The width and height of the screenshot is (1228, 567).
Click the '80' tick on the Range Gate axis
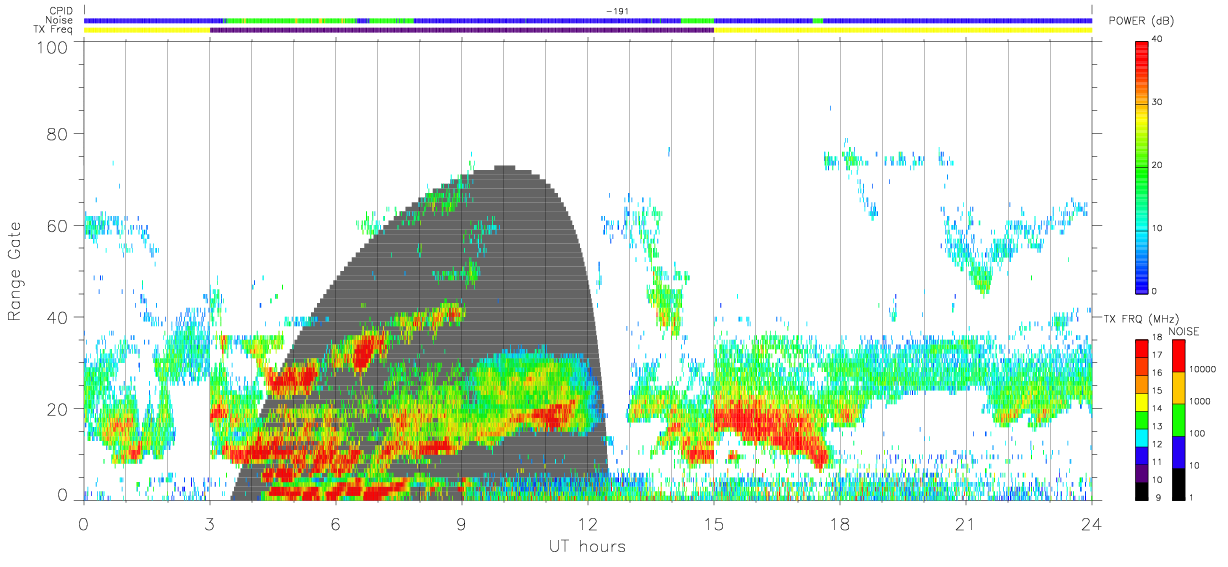point(56,134)
